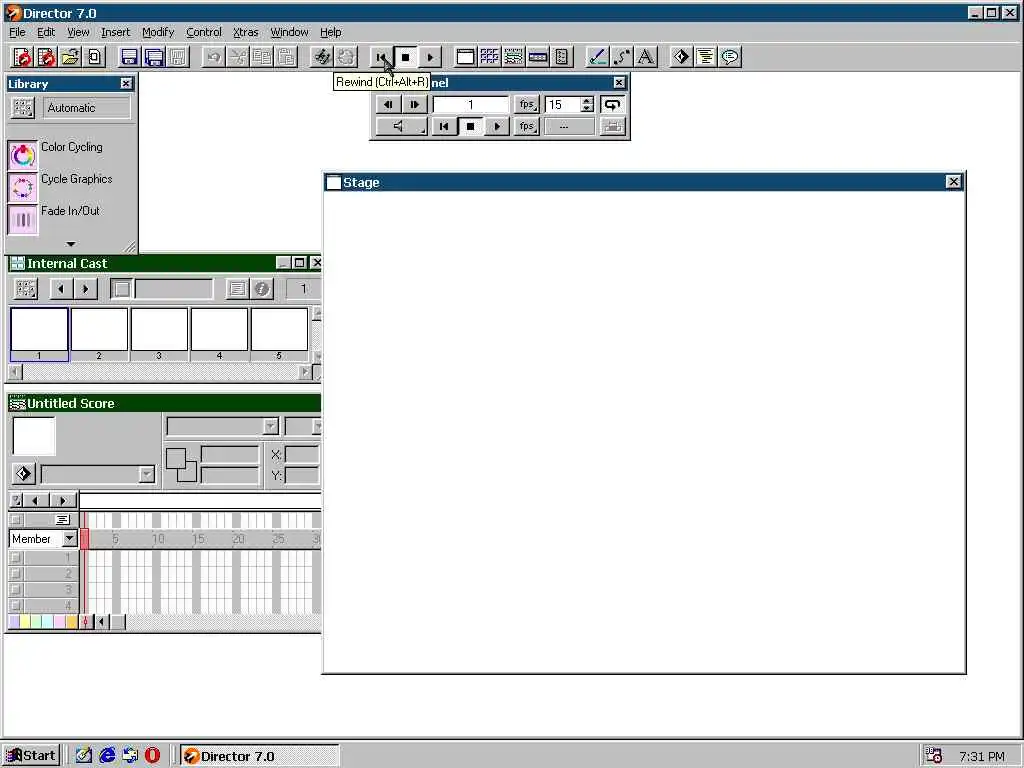Open the Stage window from toolbar icon
Screen dimensions: 1024x768
466,57
